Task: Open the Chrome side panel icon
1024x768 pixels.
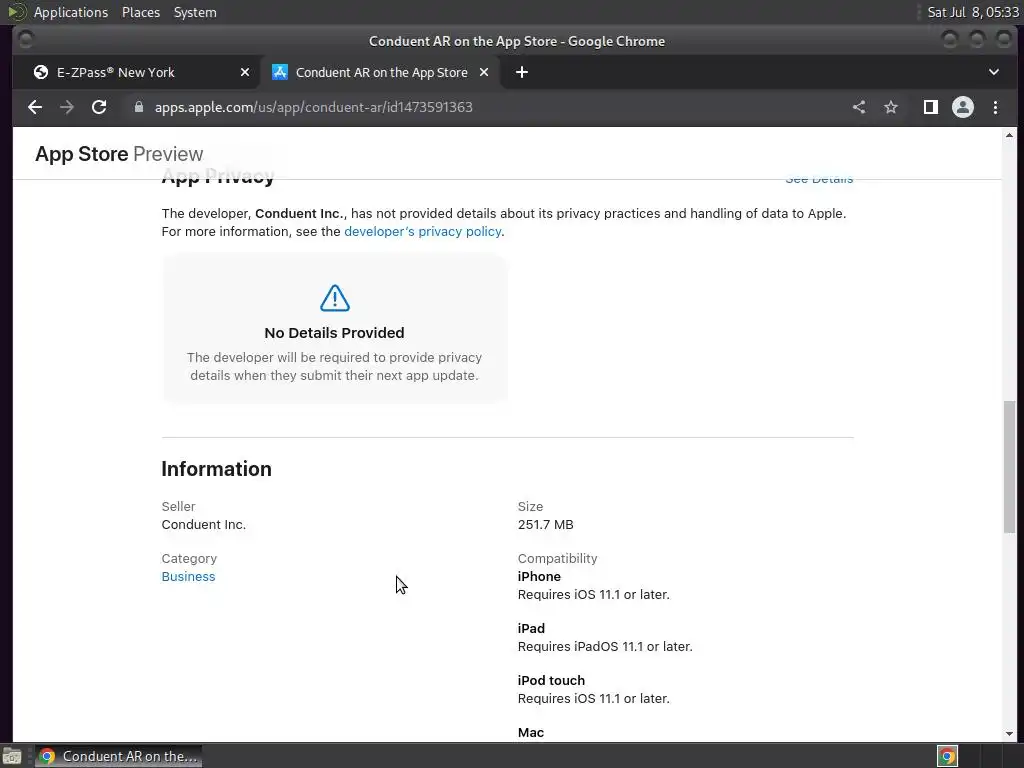Action: (931, 107)
